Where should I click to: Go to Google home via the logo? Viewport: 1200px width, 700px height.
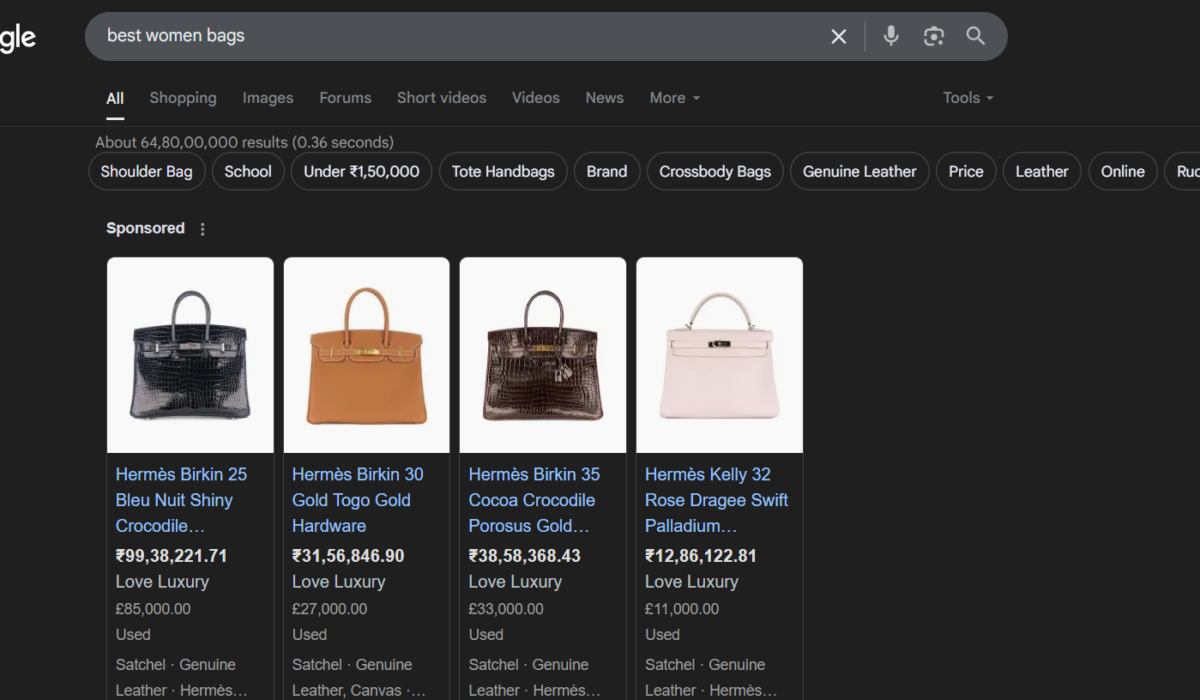pos(17,38)
